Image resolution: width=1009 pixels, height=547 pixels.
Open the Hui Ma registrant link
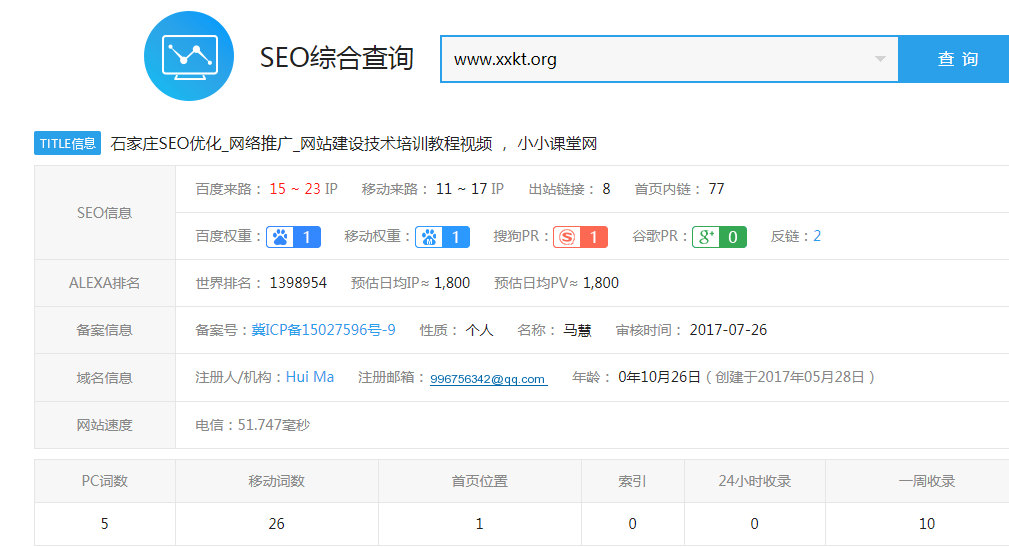(x=310, y=377)
